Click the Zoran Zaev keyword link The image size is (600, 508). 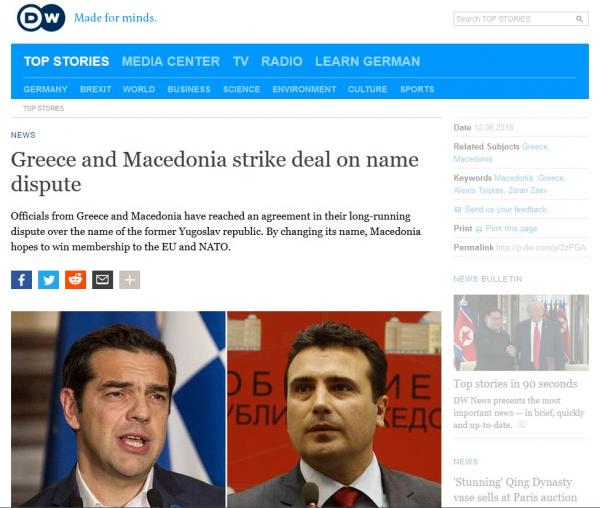pos(527,190)
